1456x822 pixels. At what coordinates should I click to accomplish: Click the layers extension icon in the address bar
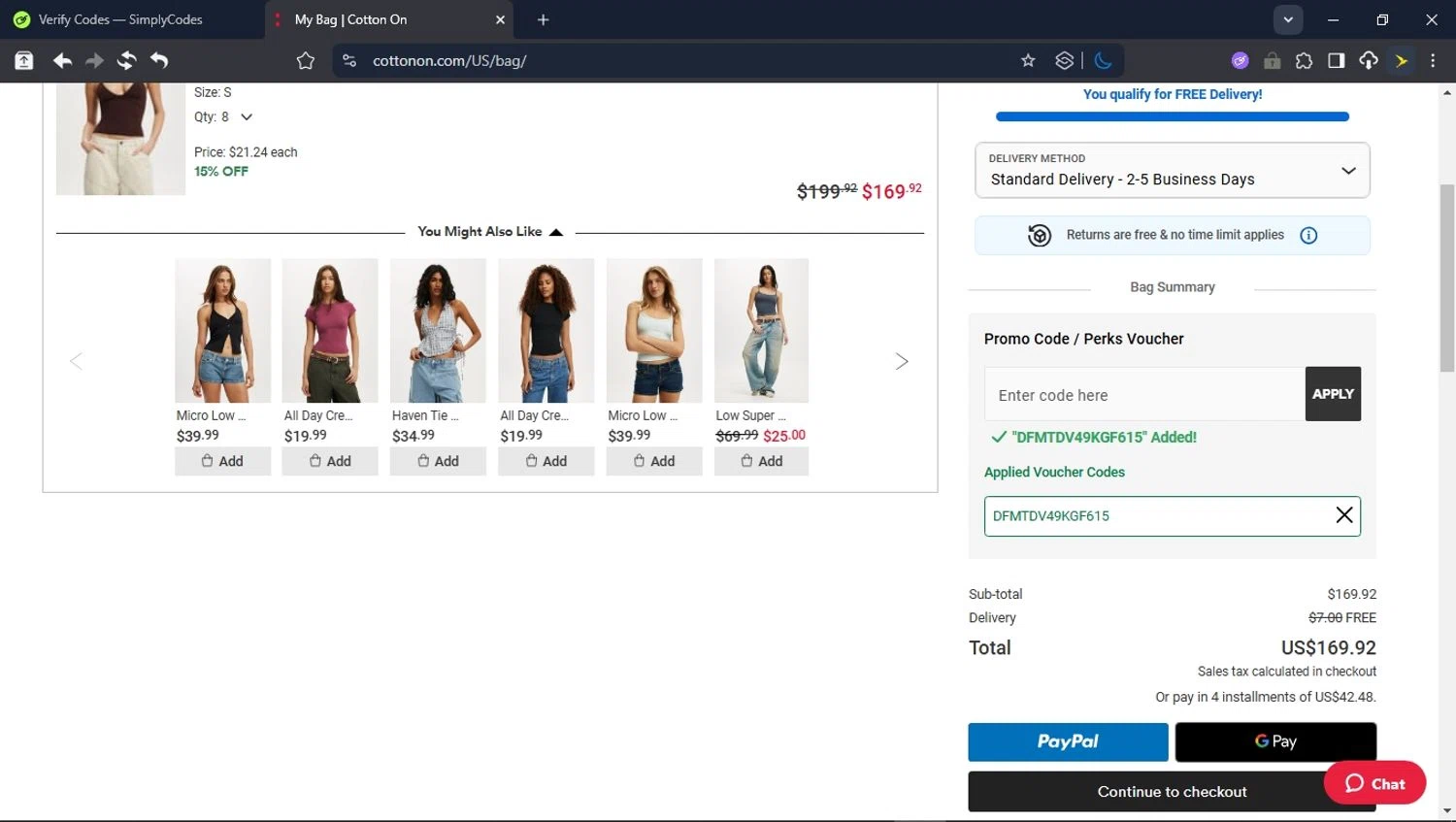(x=1065, y=61)
